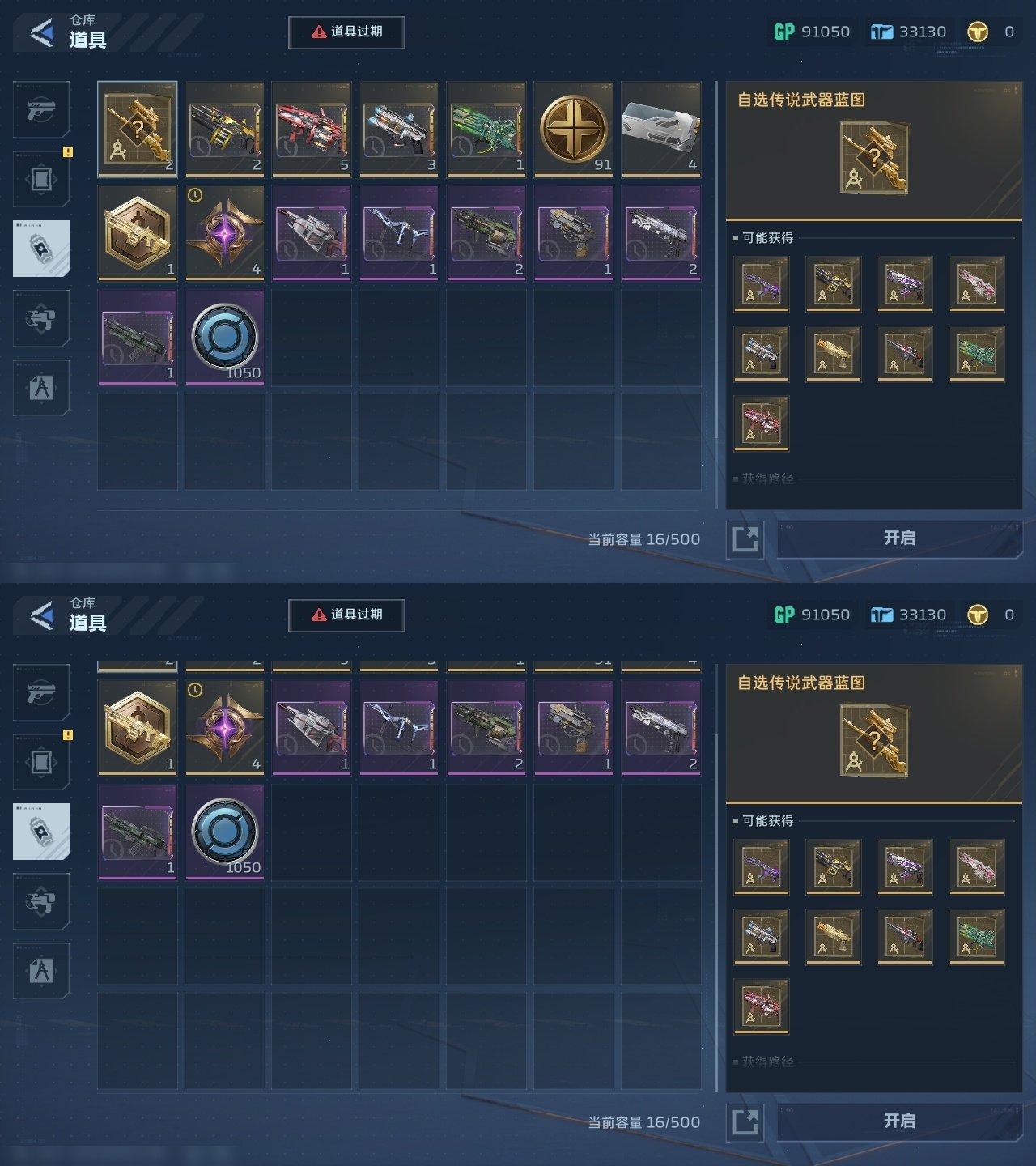This screenshot has height=1166, width=1036.
Task: Open the card tab with yellow alert in upper sidebar
Action: 41,179
